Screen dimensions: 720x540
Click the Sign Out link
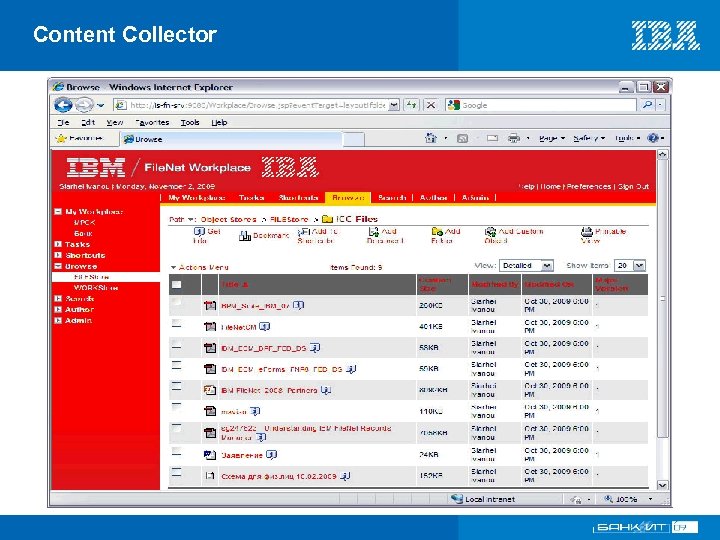(x=633, y=186)
